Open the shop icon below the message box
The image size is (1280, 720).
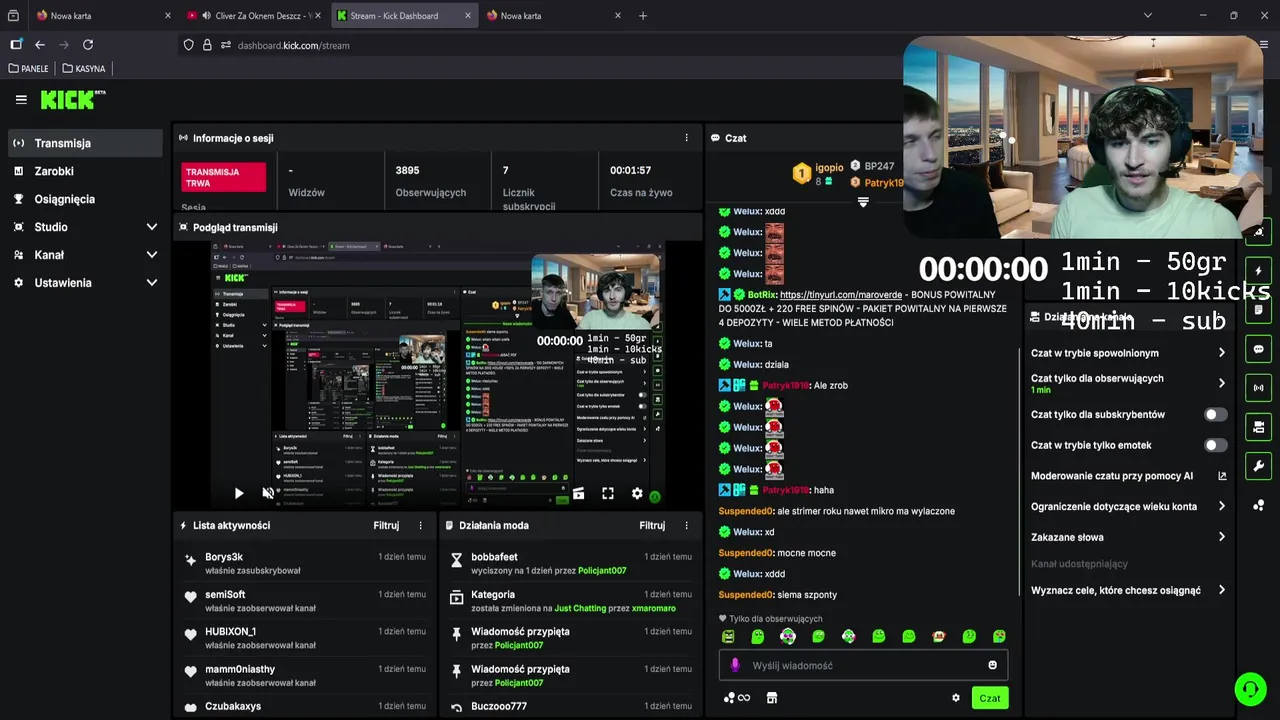point(772,698)
